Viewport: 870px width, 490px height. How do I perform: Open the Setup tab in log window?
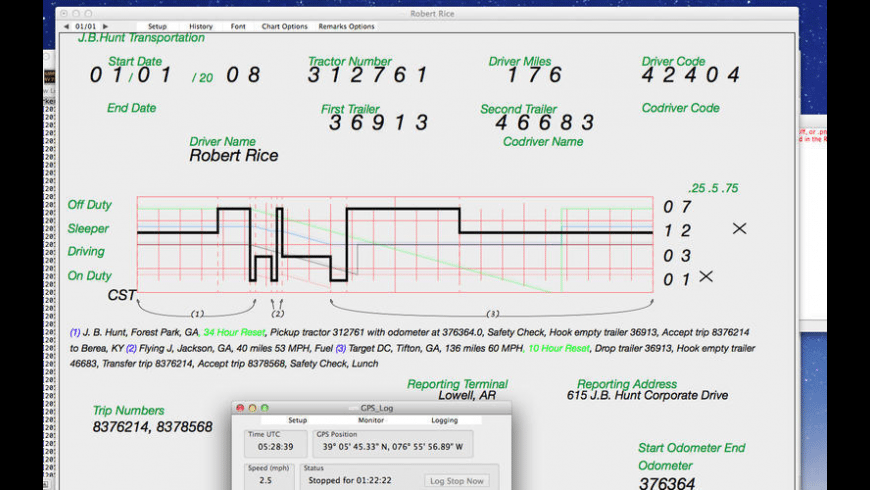pos(157,26)
